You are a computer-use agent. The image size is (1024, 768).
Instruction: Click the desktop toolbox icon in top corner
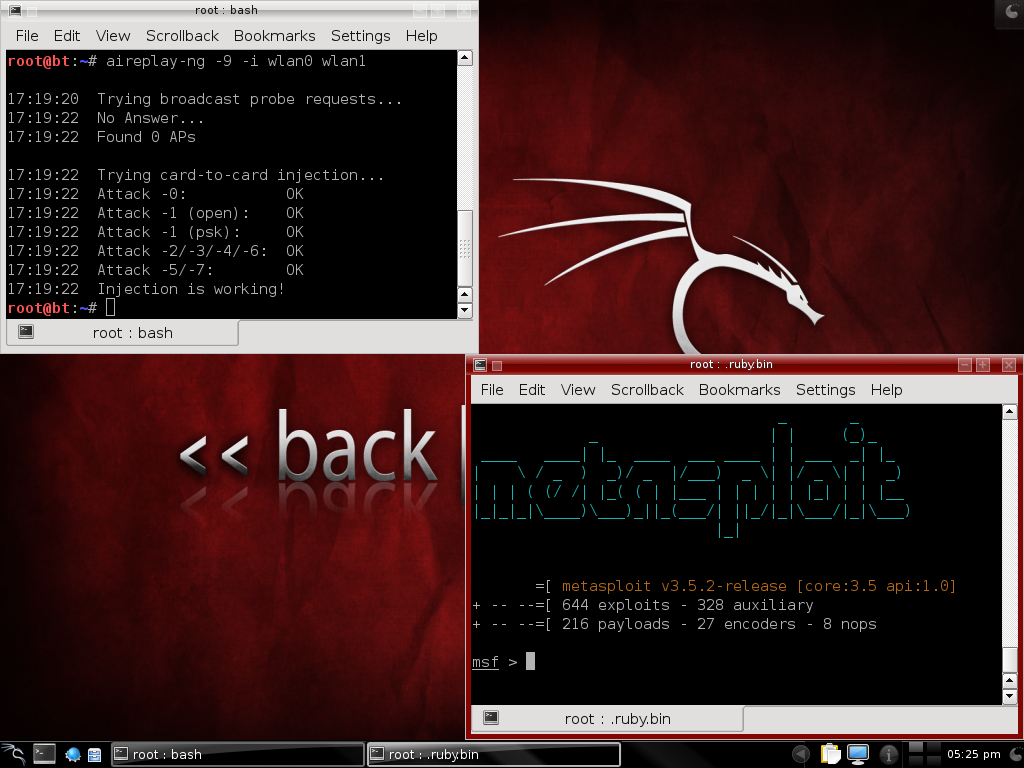tap(1011, 12)
